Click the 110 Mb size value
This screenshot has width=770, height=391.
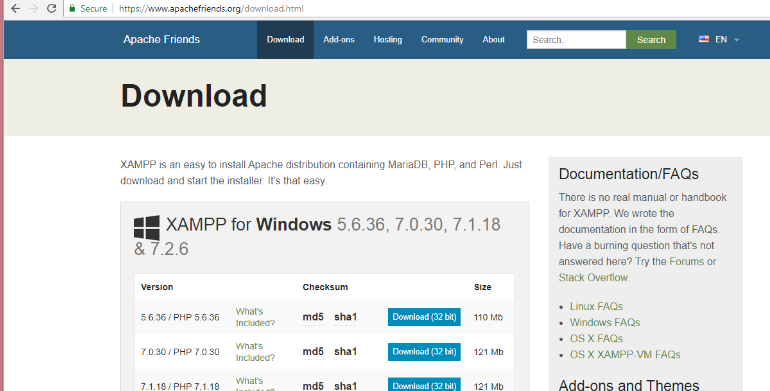[x=488, y=317]
